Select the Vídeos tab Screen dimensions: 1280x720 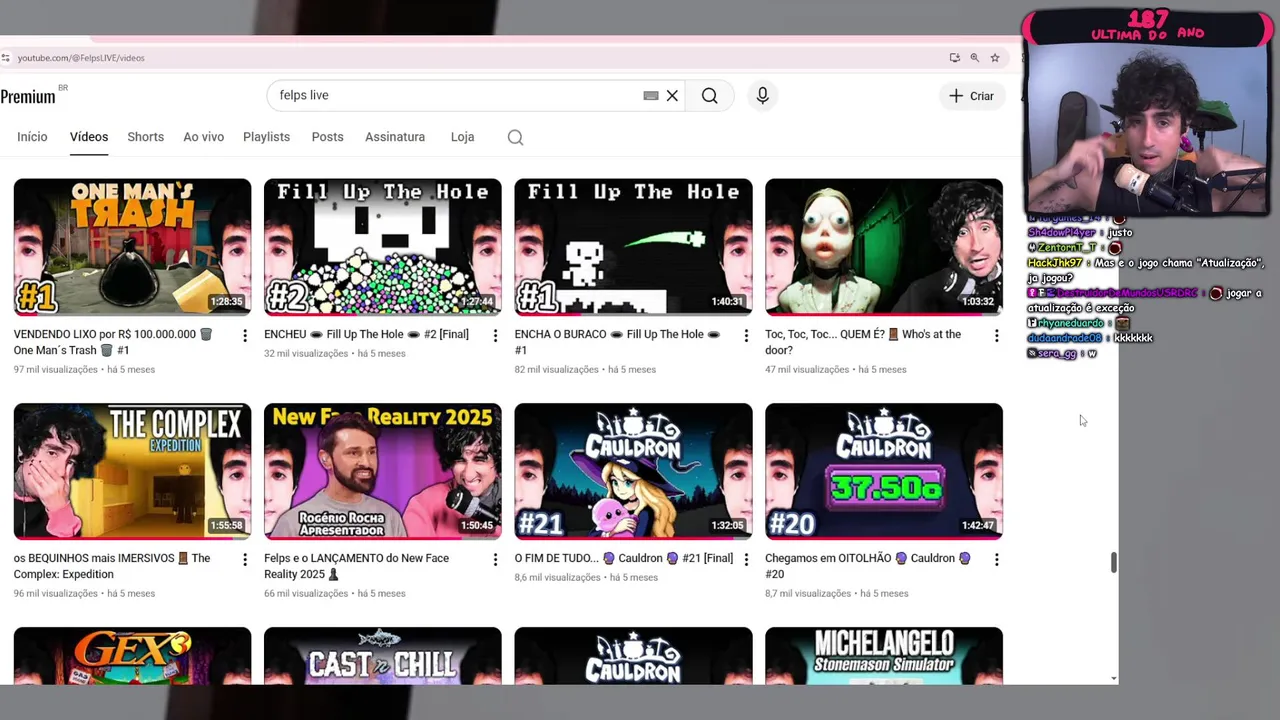tap(89, 137)
